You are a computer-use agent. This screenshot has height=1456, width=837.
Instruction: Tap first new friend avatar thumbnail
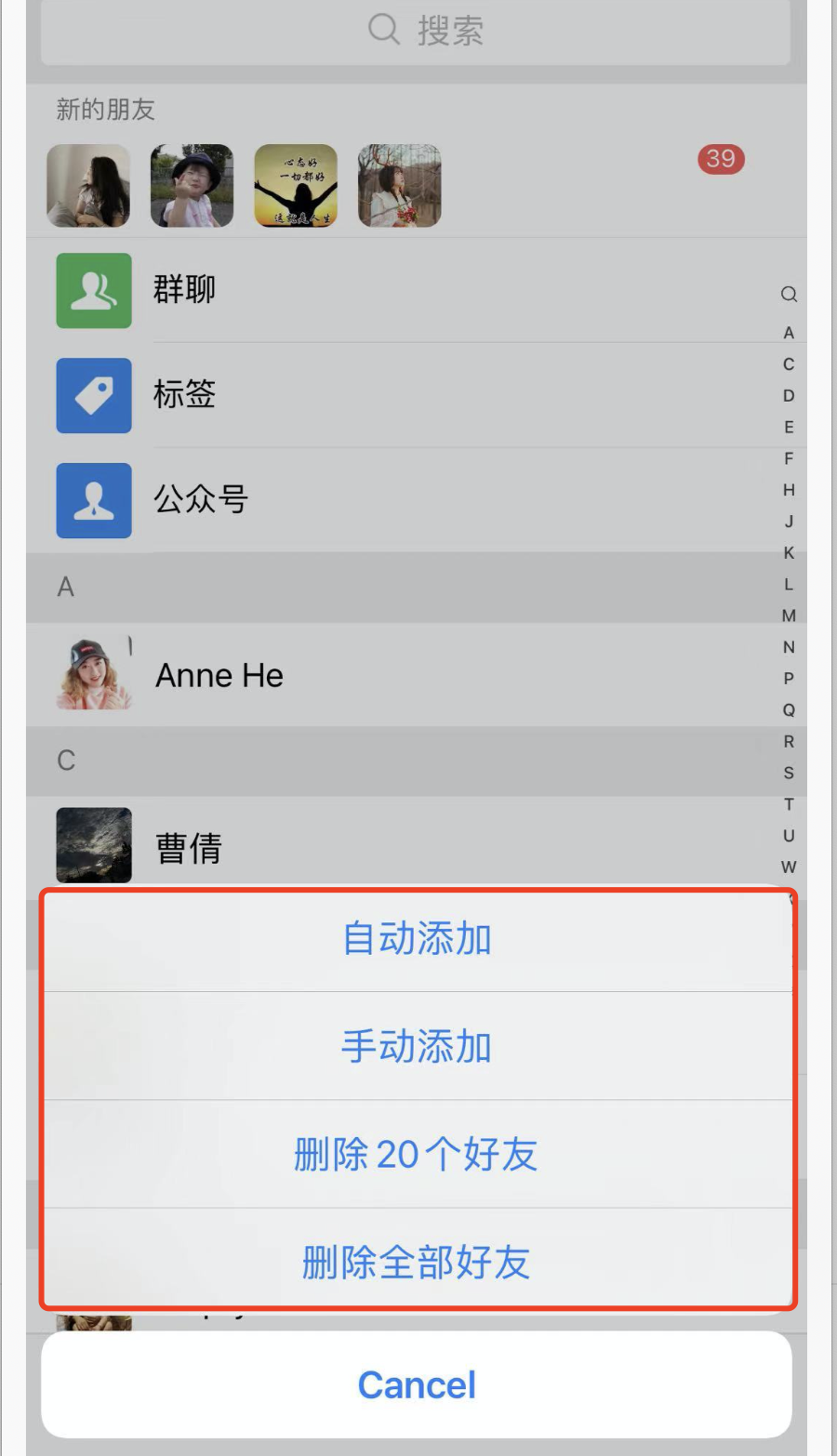pyautogui.click(x=88, y=186)
